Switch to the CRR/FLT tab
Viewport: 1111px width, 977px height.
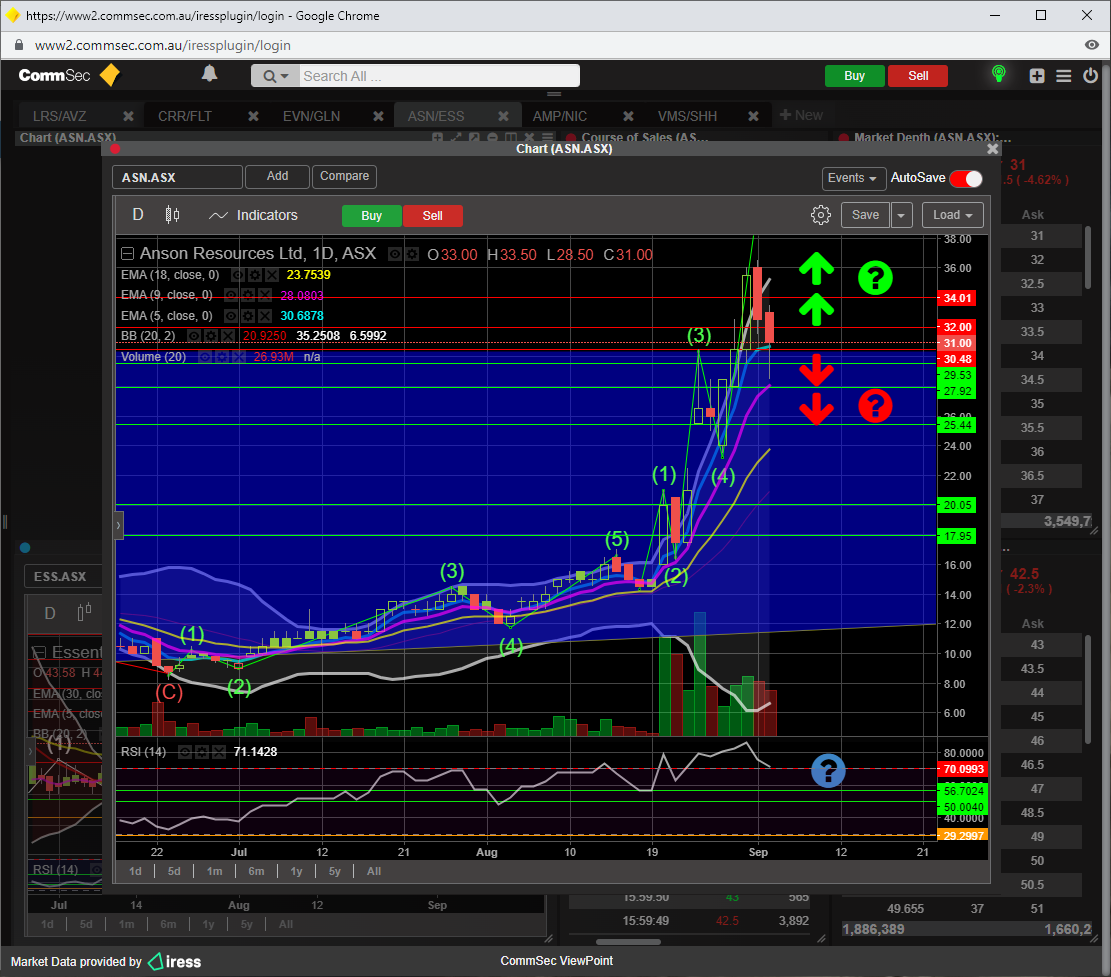(x=185, y=116)
